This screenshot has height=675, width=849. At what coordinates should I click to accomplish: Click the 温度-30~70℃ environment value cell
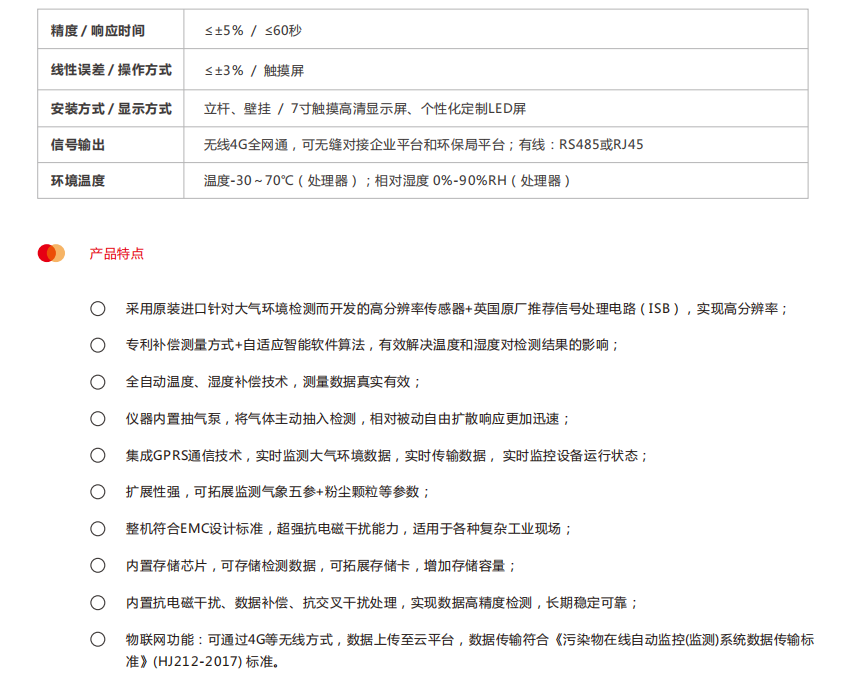[x=388, y=181]
